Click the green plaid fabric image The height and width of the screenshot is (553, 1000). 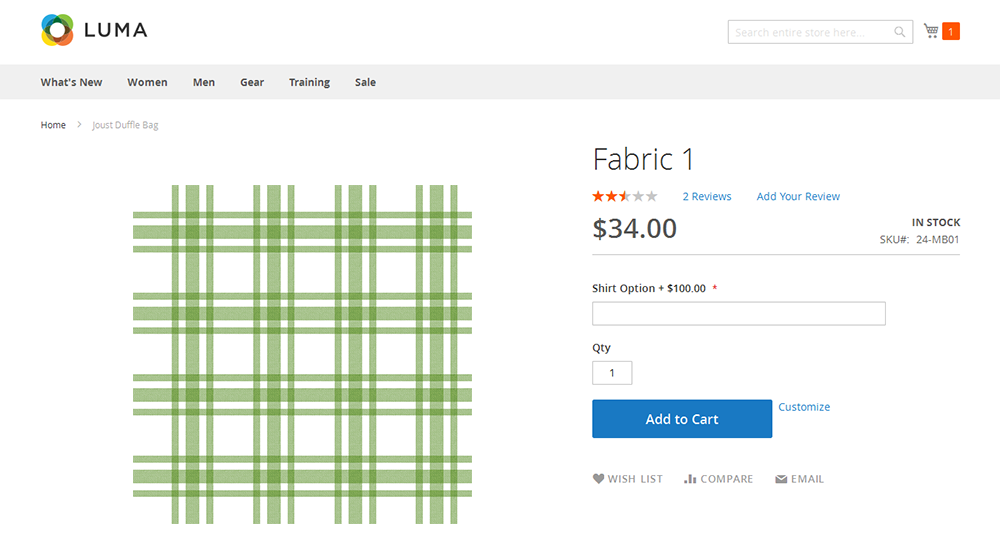point(302,355)
